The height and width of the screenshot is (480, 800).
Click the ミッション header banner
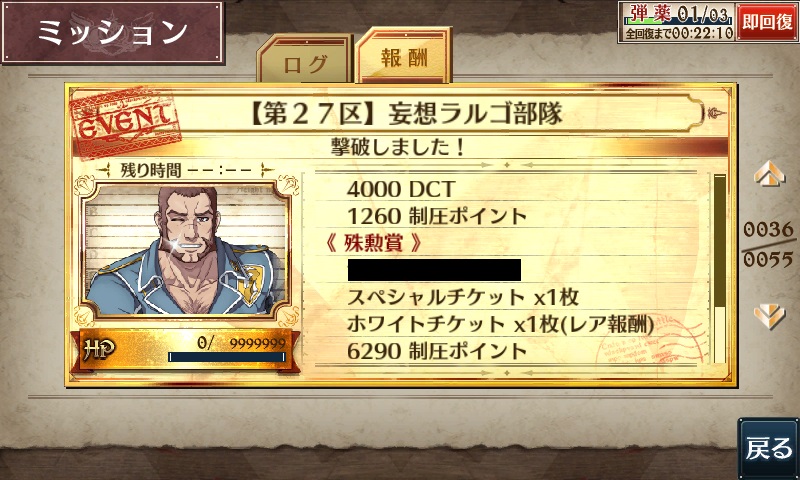[x=113, y=32]
